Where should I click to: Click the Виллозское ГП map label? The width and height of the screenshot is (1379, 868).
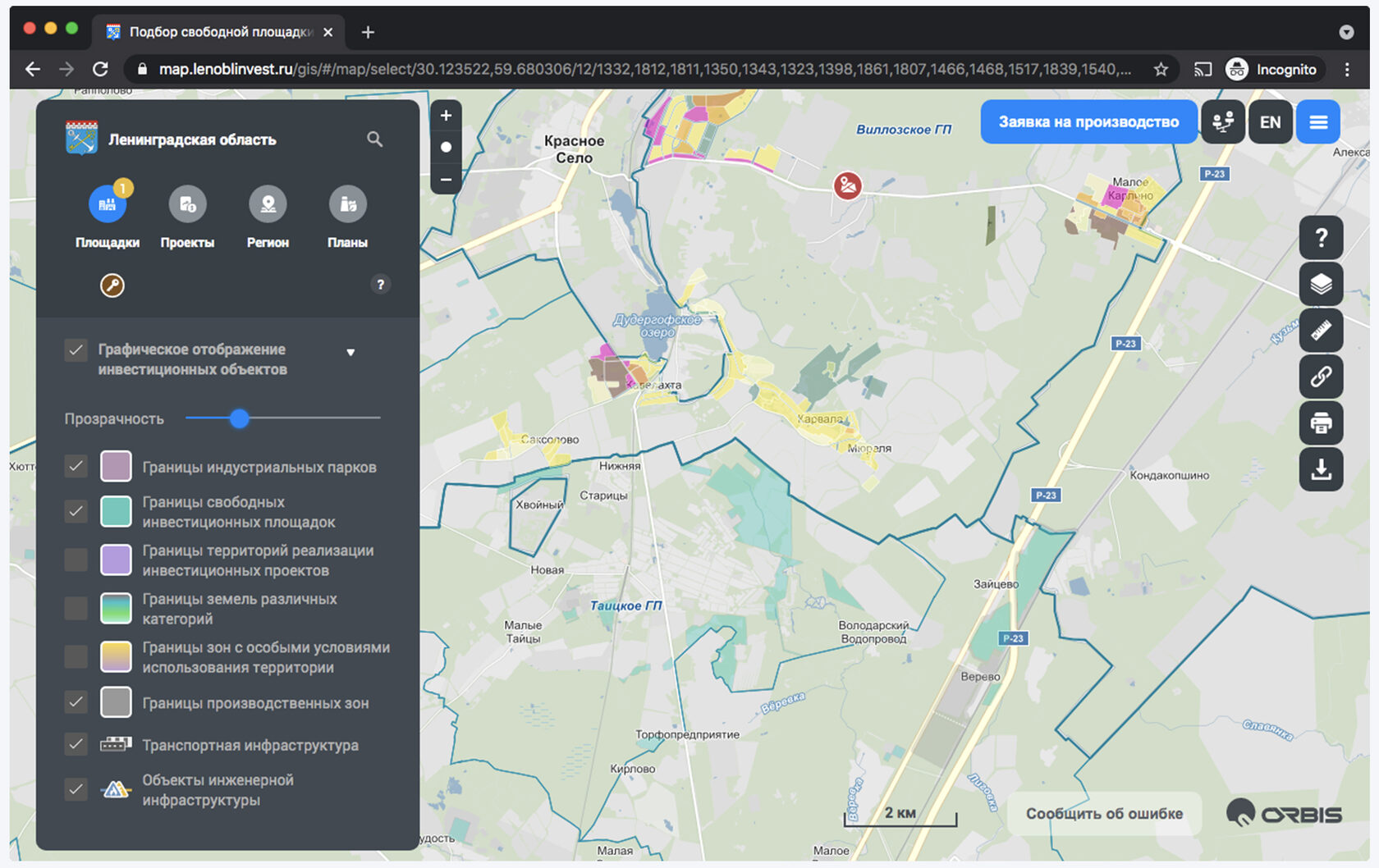tap(904, 129)
